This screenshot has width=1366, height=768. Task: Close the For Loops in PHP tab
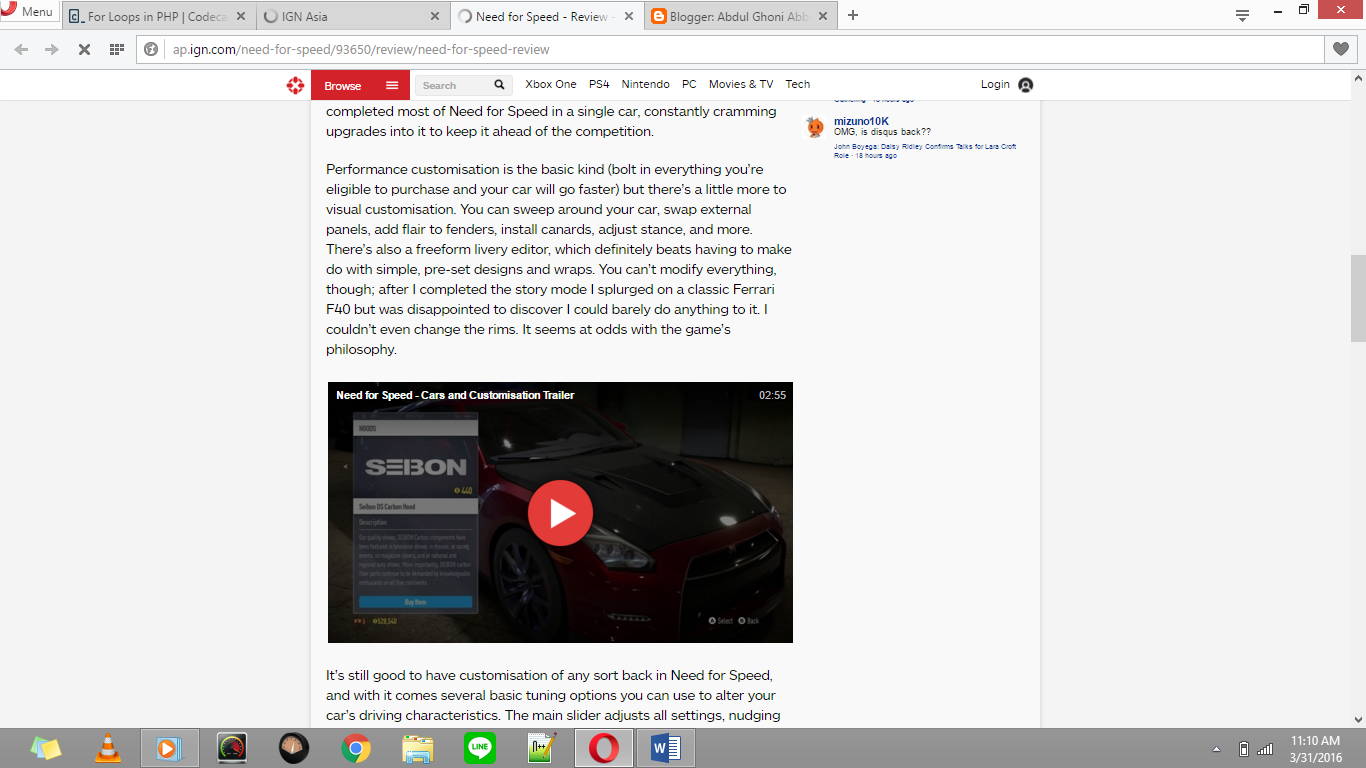pyautogui.click(x=240, y=17)
